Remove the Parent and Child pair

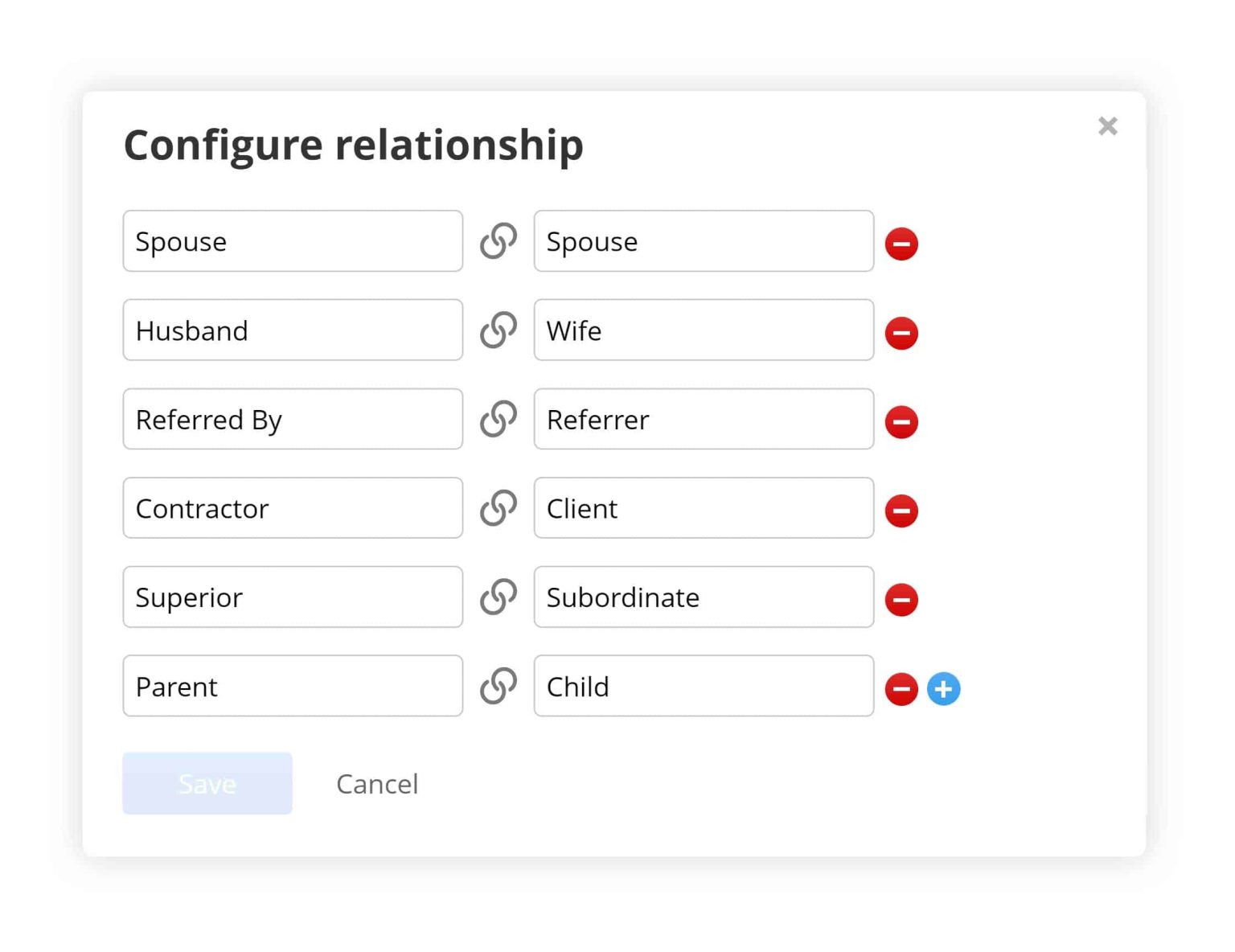901,689
